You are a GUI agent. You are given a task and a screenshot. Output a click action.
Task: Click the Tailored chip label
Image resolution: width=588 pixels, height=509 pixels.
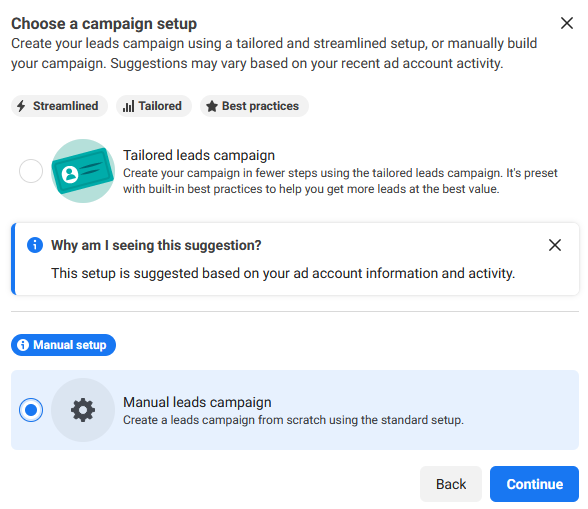click(160, 106)
